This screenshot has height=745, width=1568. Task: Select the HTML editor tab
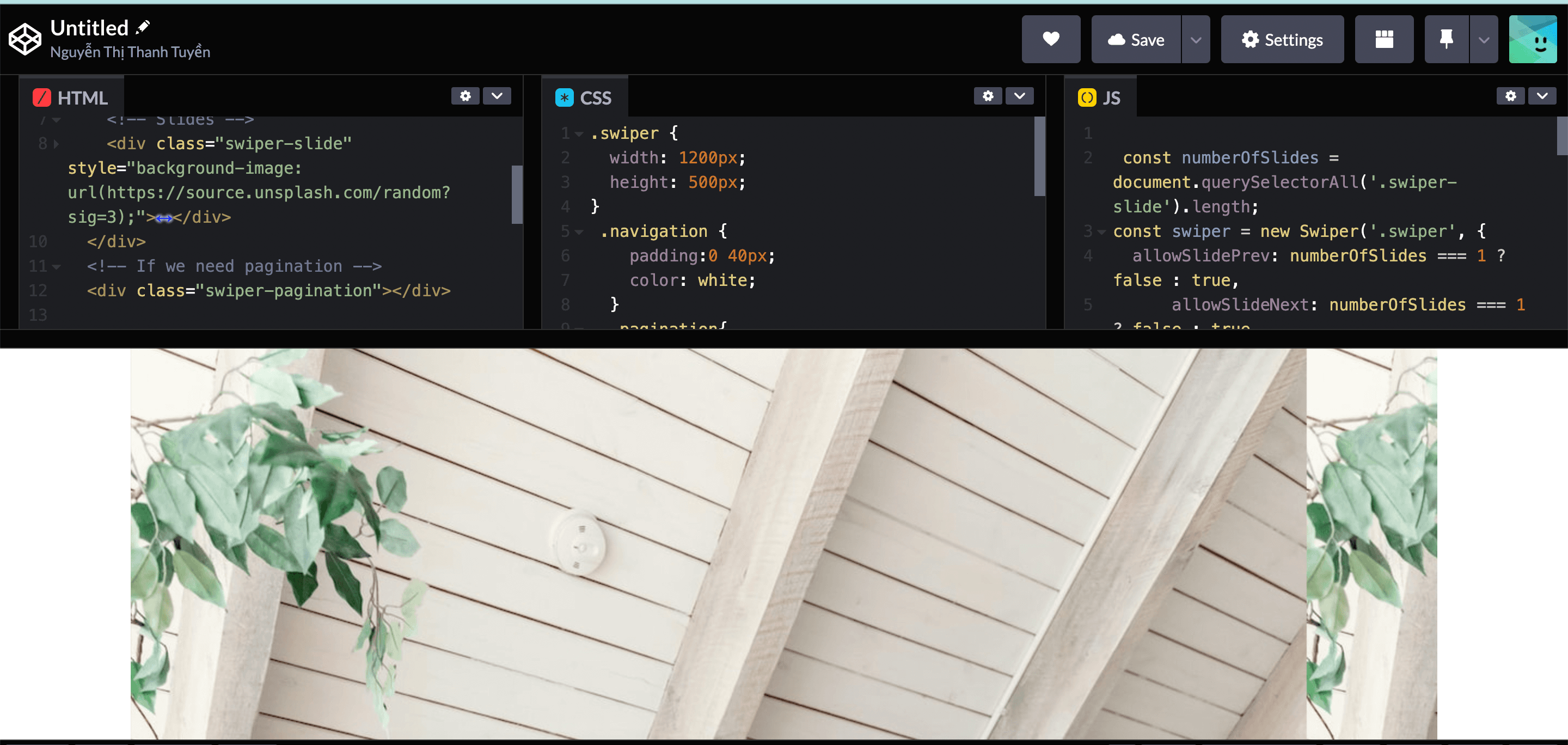[x=71, y=97]
